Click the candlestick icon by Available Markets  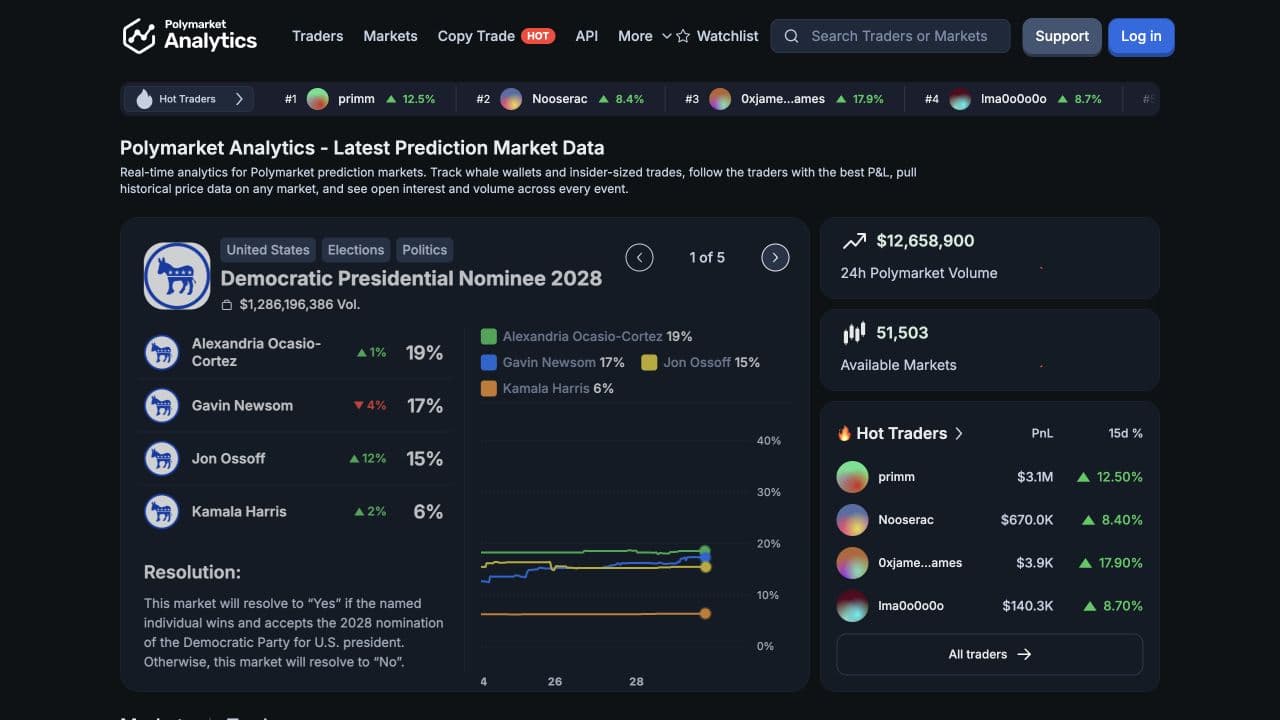pyautogui.click(x=854, y=333)
